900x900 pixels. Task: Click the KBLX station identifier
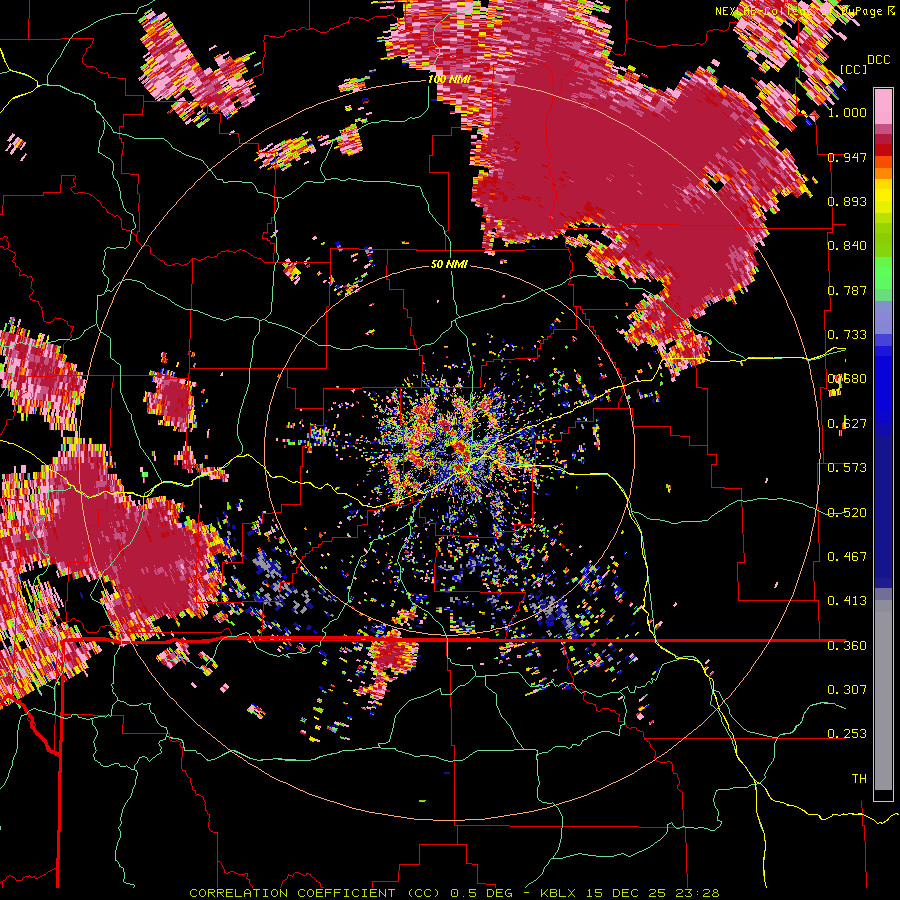(x=560, y=893)
